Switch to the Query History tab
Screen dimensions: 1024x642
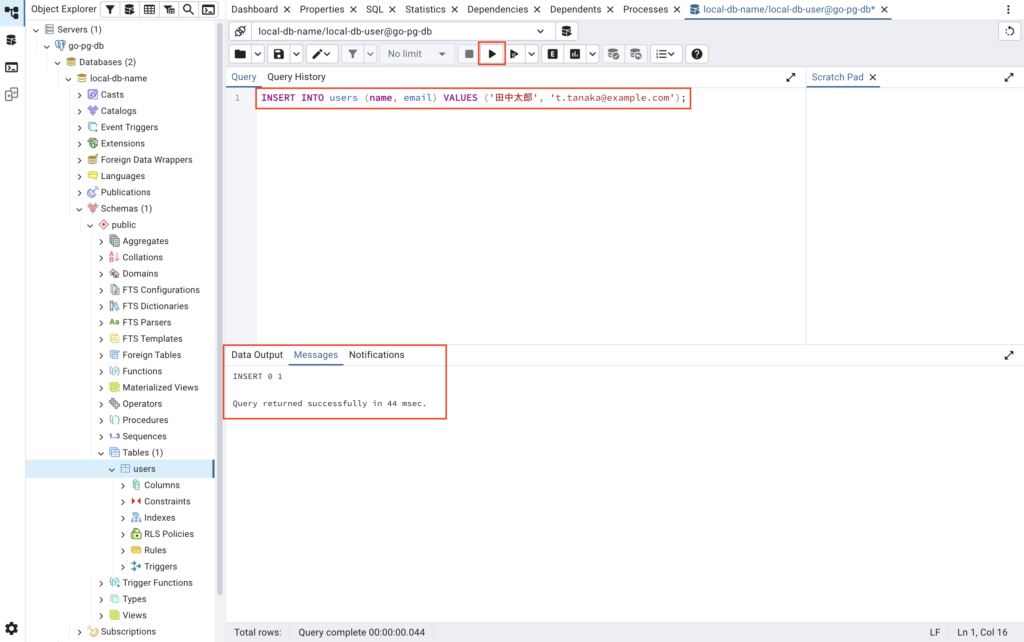tap(296, 77)
